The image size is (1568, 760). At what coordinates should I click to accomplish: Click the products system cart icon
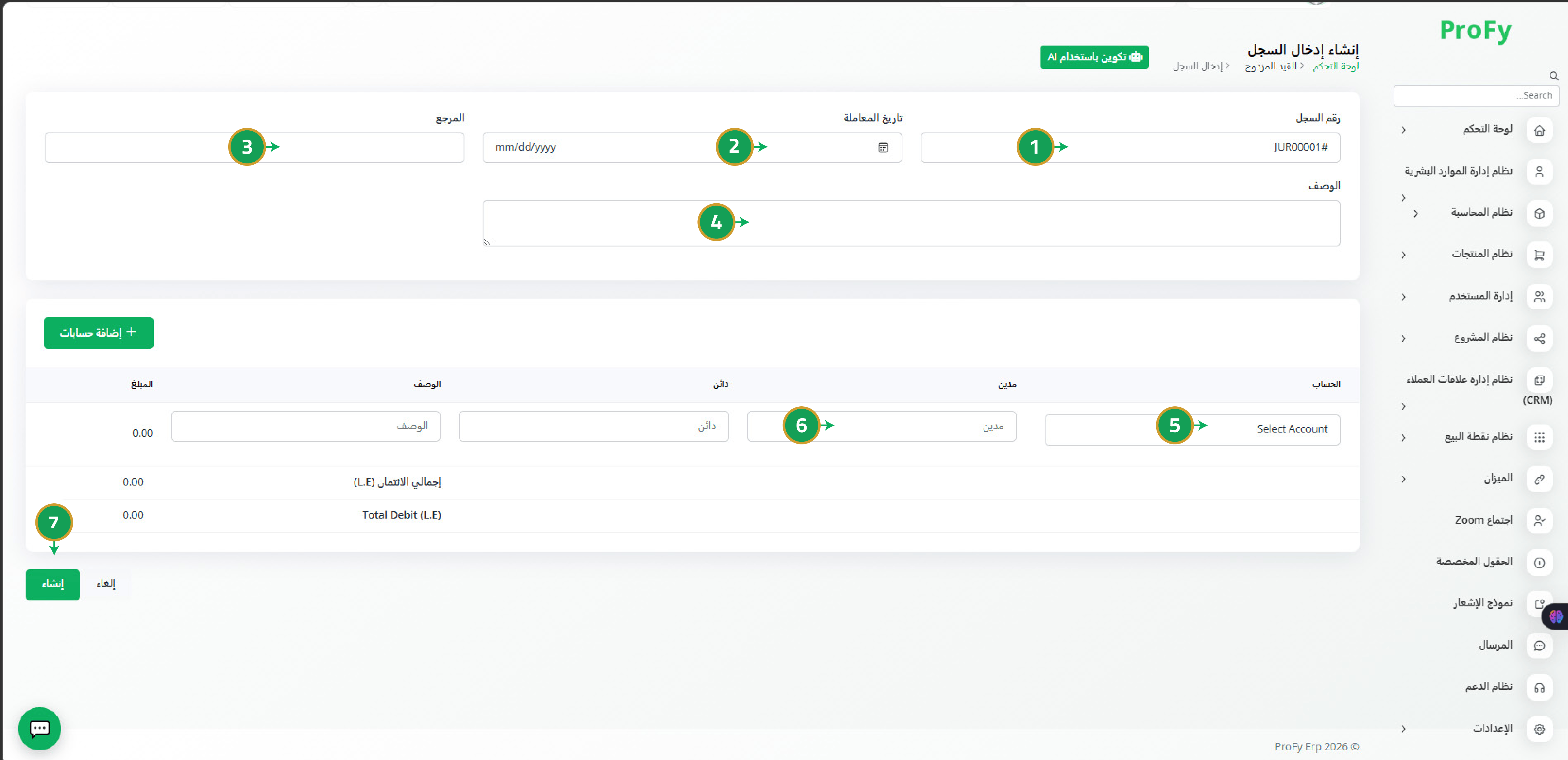(x=1539, y=255)
